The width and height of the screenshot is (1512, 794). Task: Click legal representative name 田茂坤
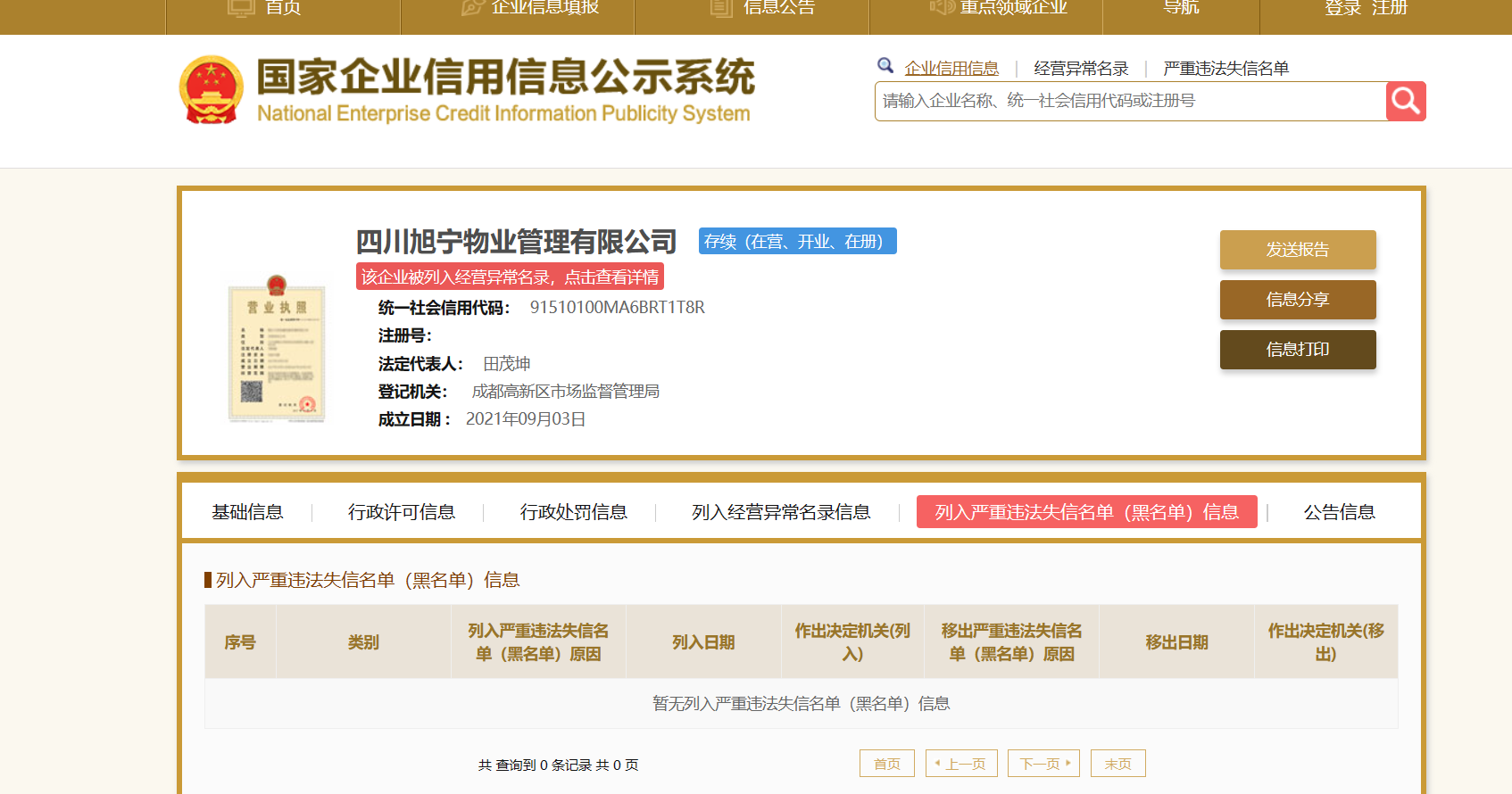pos(507,363)
